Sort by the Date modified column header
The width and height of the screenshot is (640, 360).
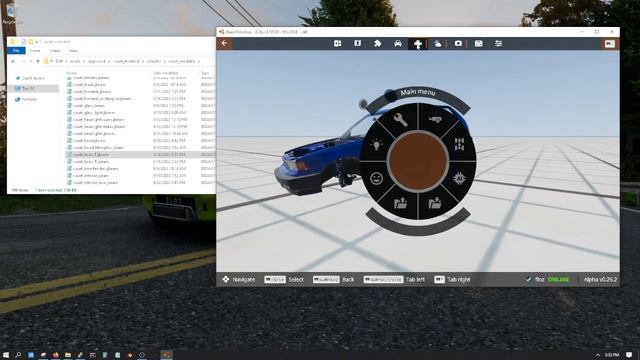pyautogui.click(x=165, y=73)
